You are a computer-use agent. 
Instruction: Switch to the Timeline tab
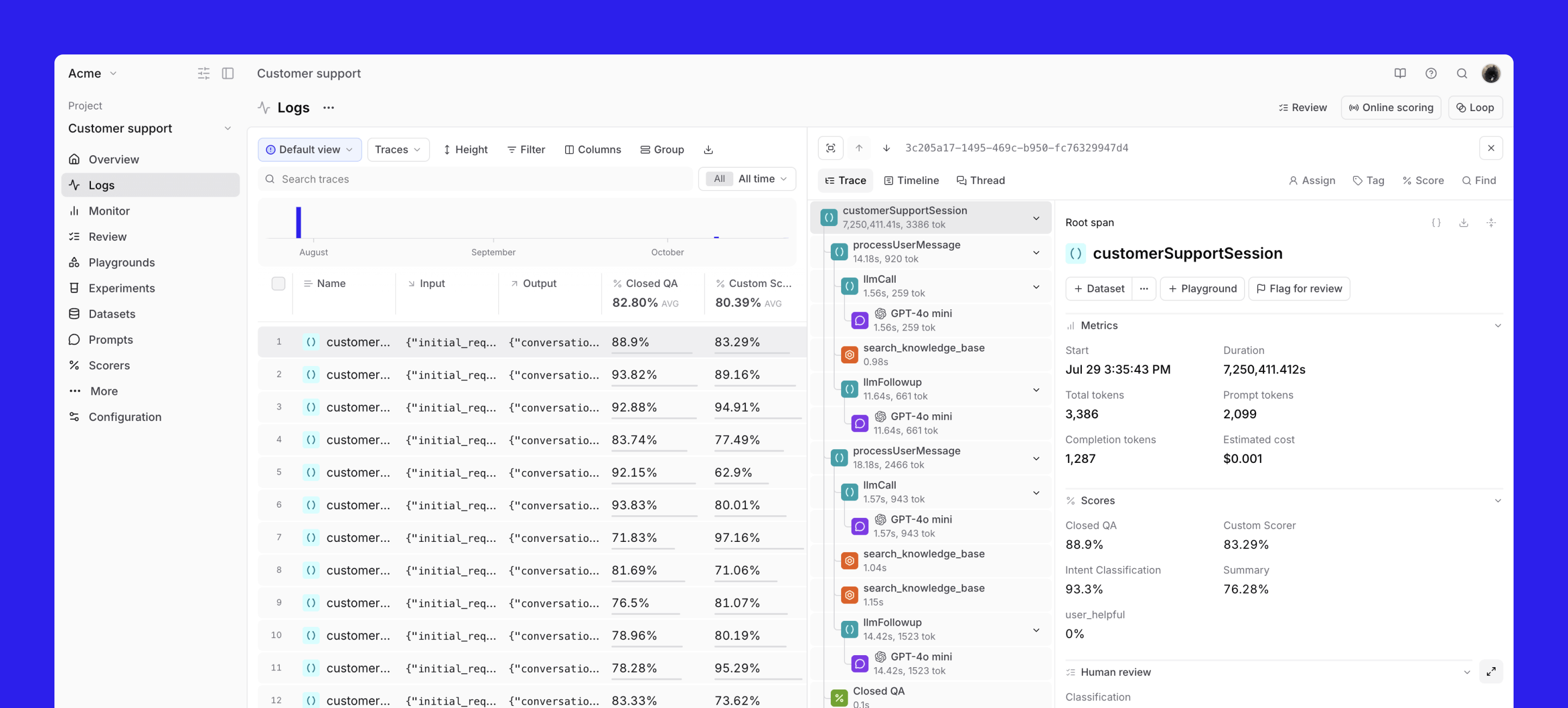click(911, 181)
